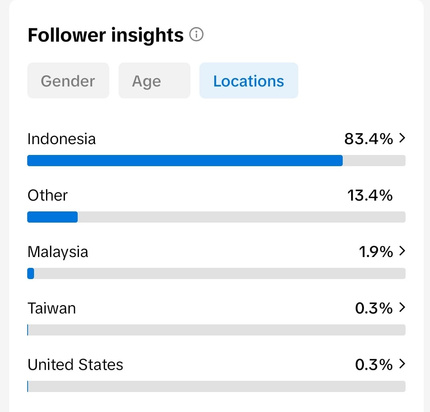Click the 13.4% value for Other
The width and height of the screenshot is (430, 412).
tap(370, 195)
